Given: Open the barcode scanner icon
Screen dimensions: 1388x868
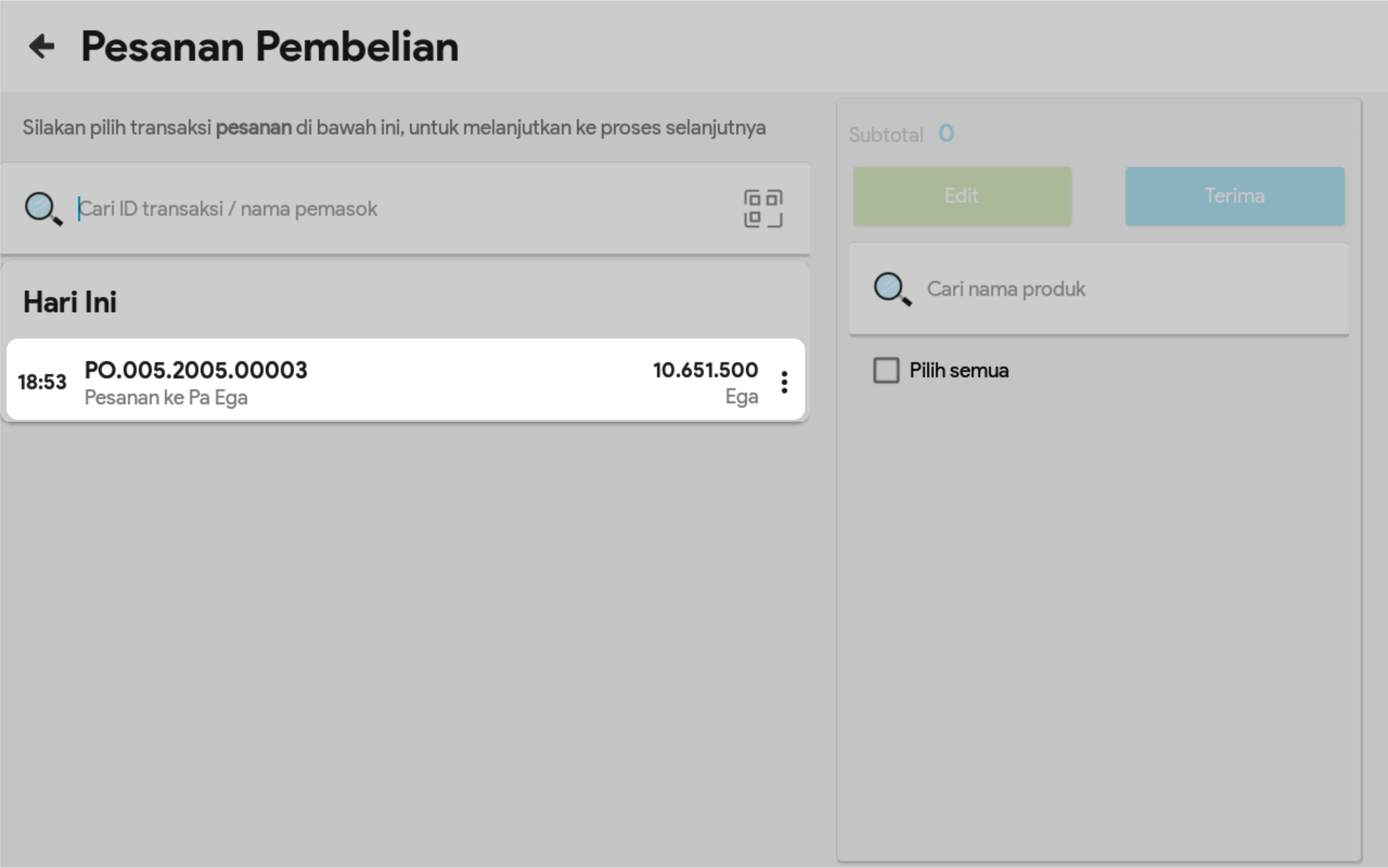Looking at the screenshot, I should (763, 208).
